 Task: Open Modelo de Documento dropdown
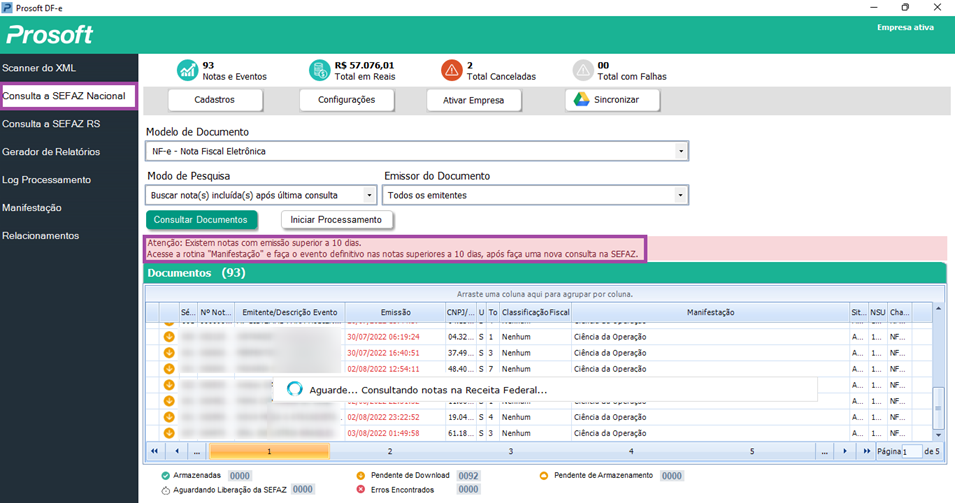tap(681, 151)
